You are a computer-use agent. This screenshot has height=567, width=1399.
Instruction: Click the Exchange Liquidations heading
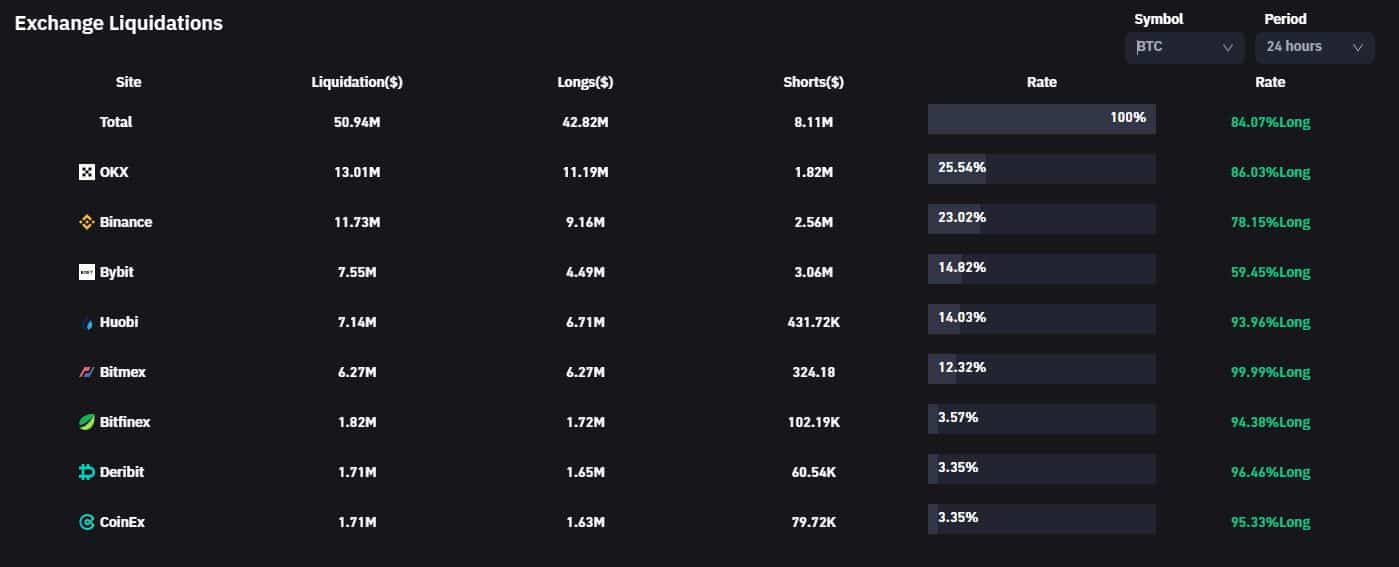pyautogui.click(x=118, y=23)
